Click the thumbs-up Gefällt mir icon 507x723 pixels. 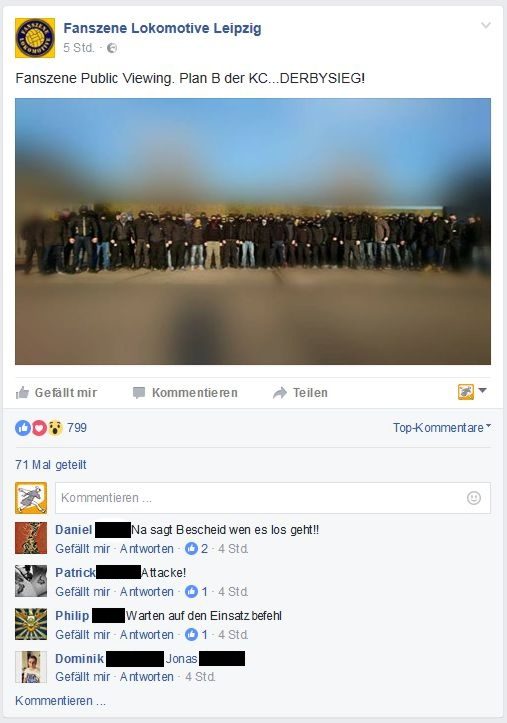click(x=22, y=392)
